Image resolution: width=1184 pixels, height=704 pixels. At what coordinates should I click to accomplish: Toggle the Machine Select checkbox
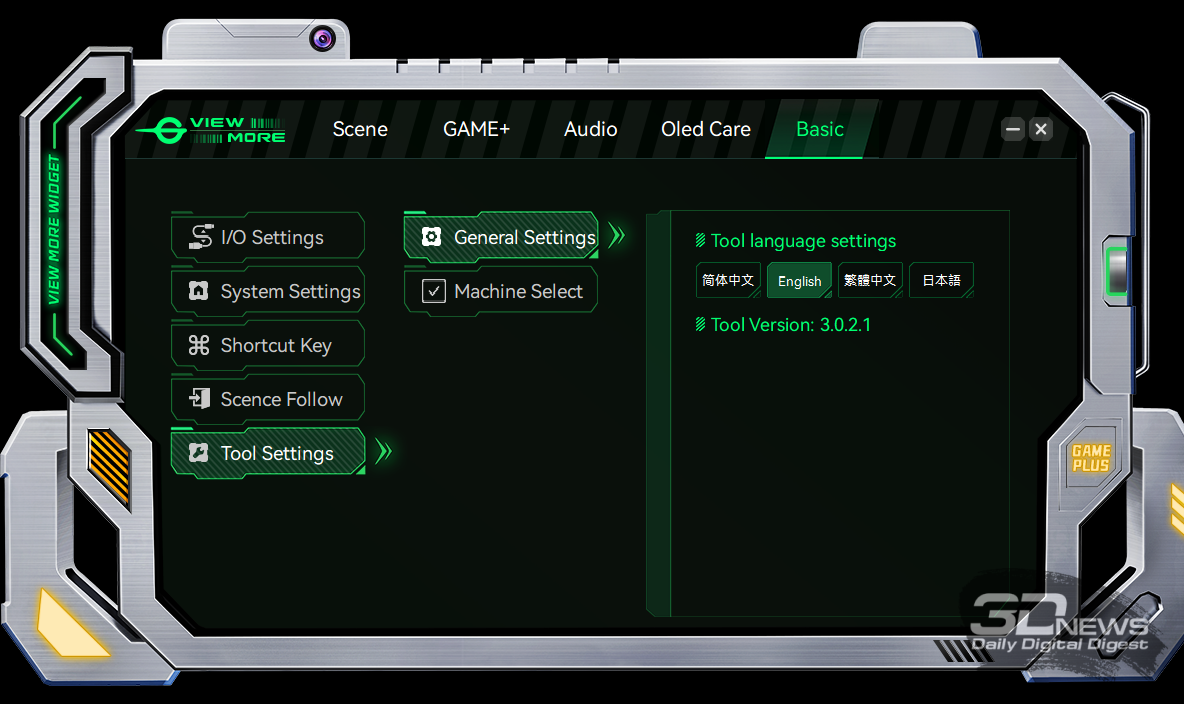[x=433, y=291]
